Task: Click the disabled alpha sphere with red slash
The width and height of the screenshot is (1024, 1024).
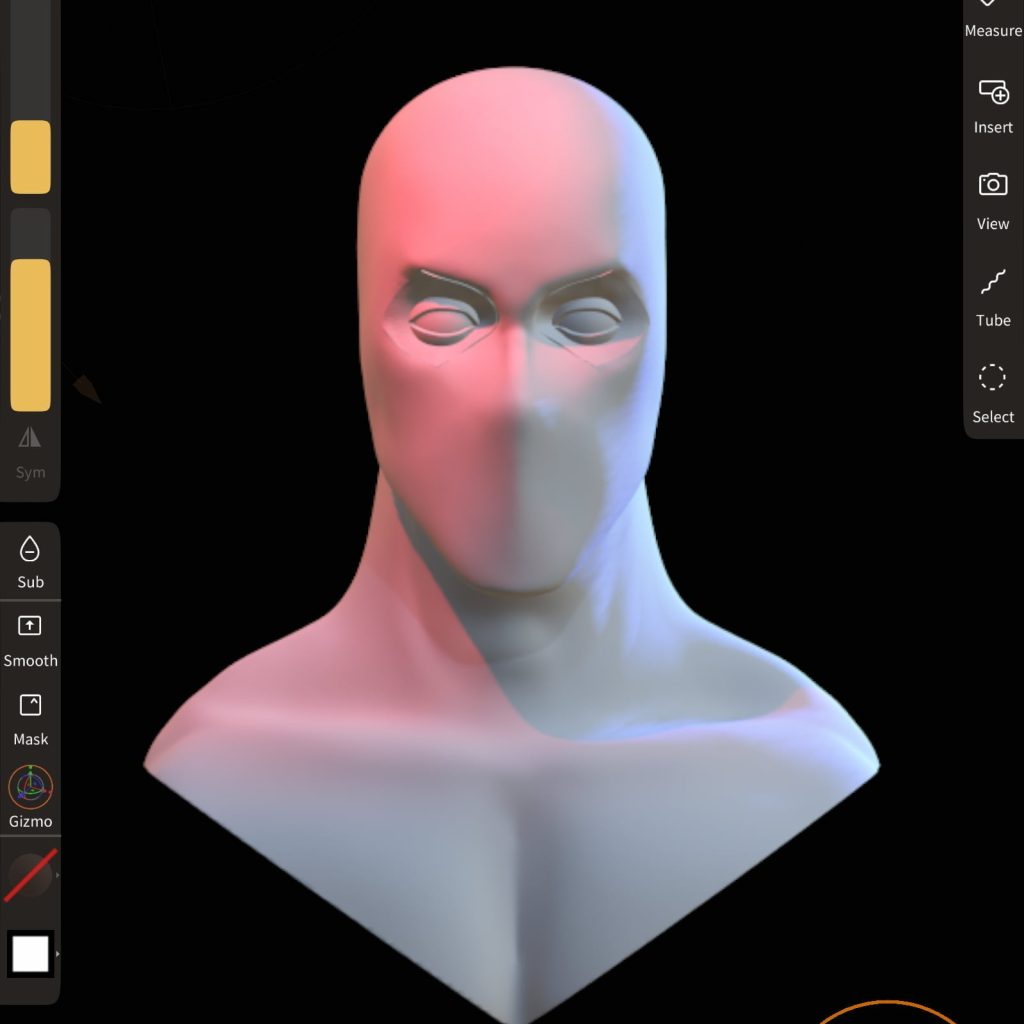Action: tap(29, 875)
